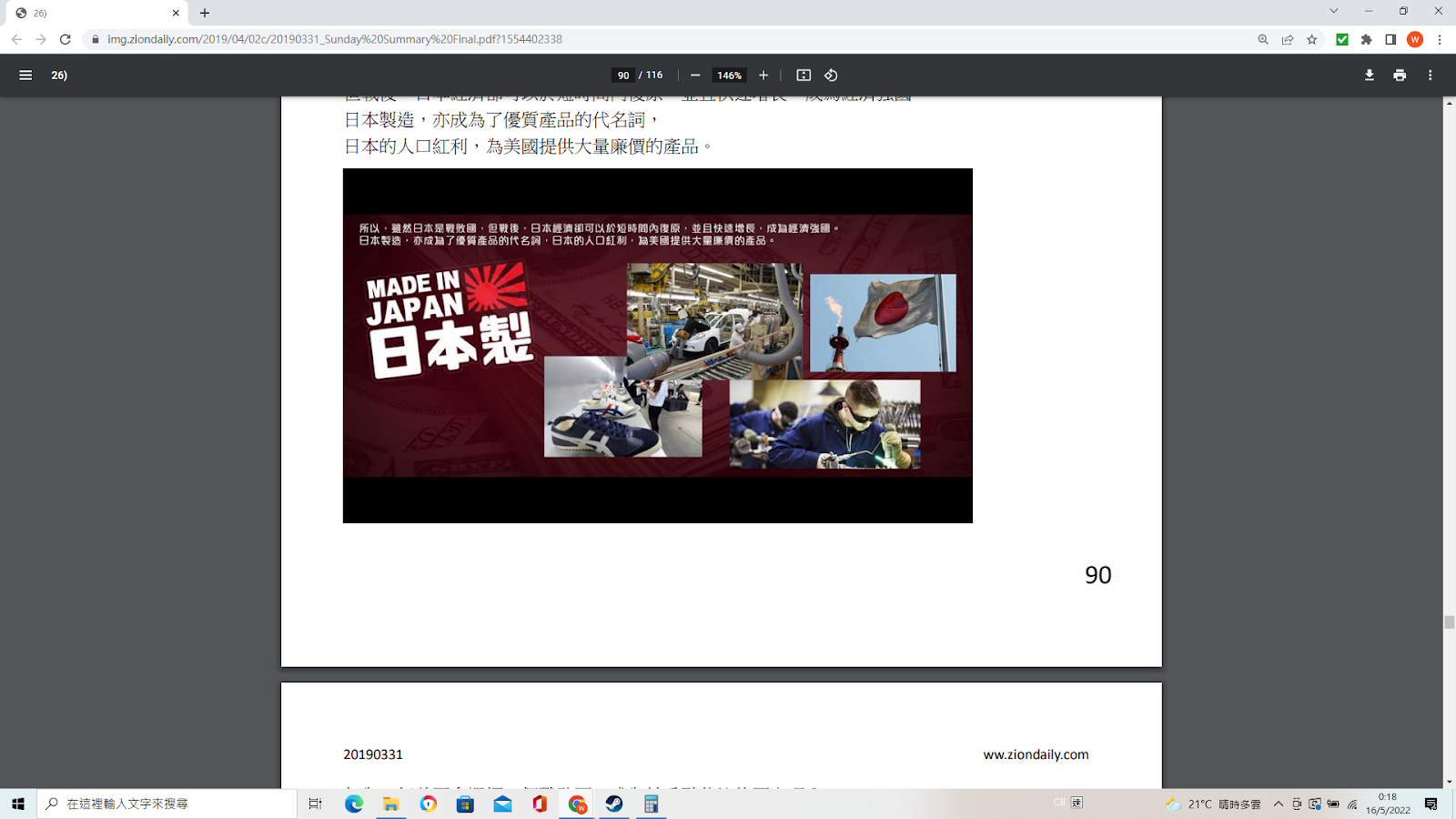Click the weather widget showing 21°C
This screenshot has width=1456, height=819.
(x=1213, y=804)
